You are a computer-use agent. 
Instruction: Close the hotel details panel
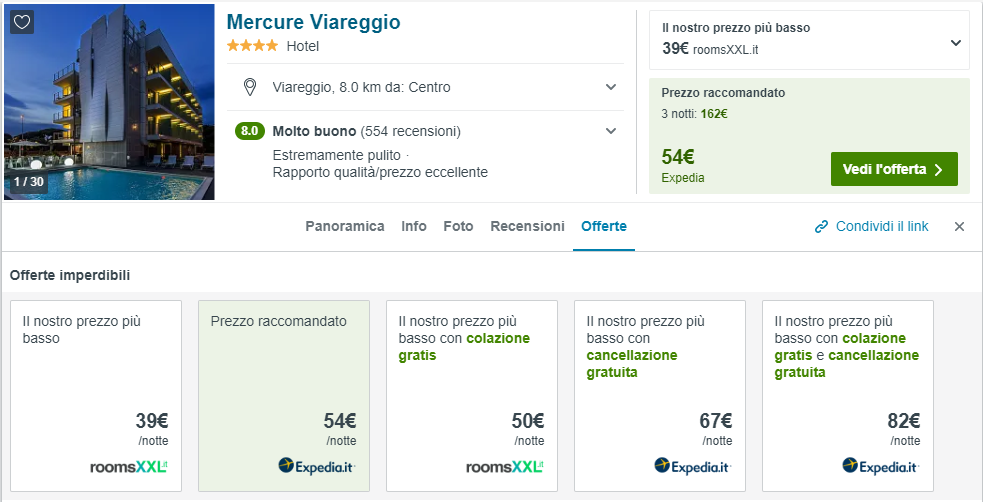959,227
